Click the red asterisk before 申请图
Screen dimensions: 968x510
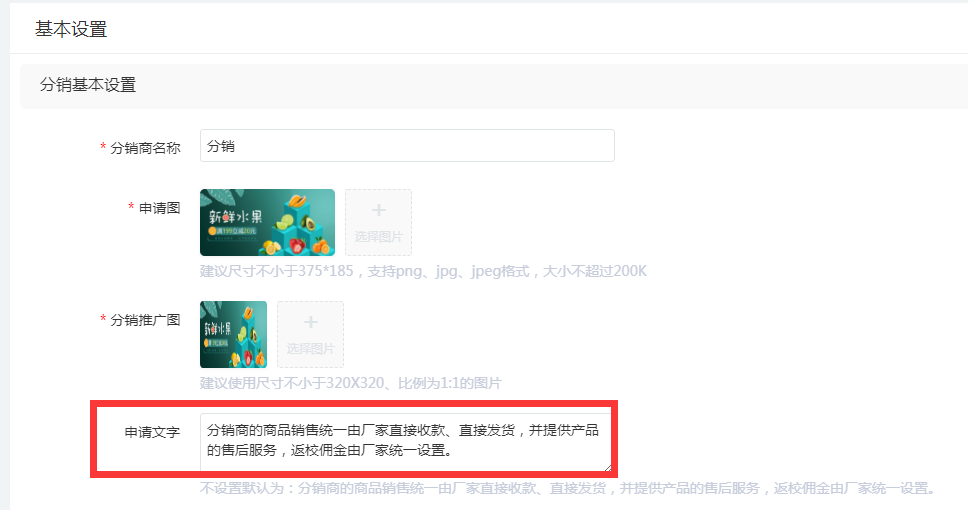(131, 206)
